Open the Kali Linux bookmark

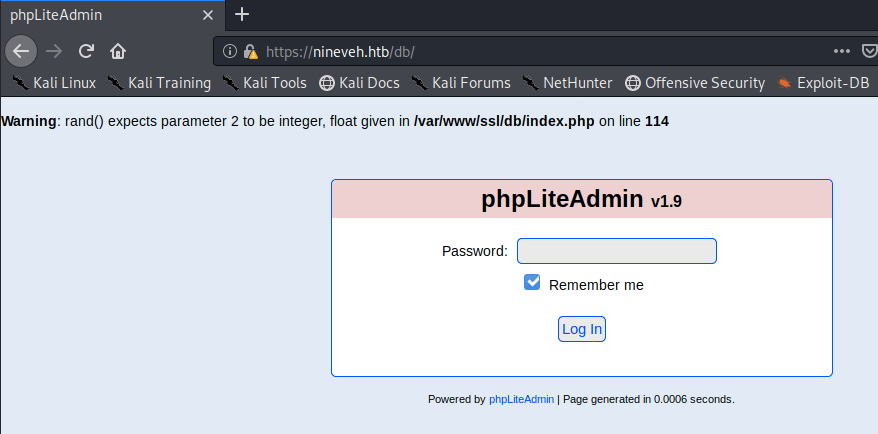pos(54,83)
